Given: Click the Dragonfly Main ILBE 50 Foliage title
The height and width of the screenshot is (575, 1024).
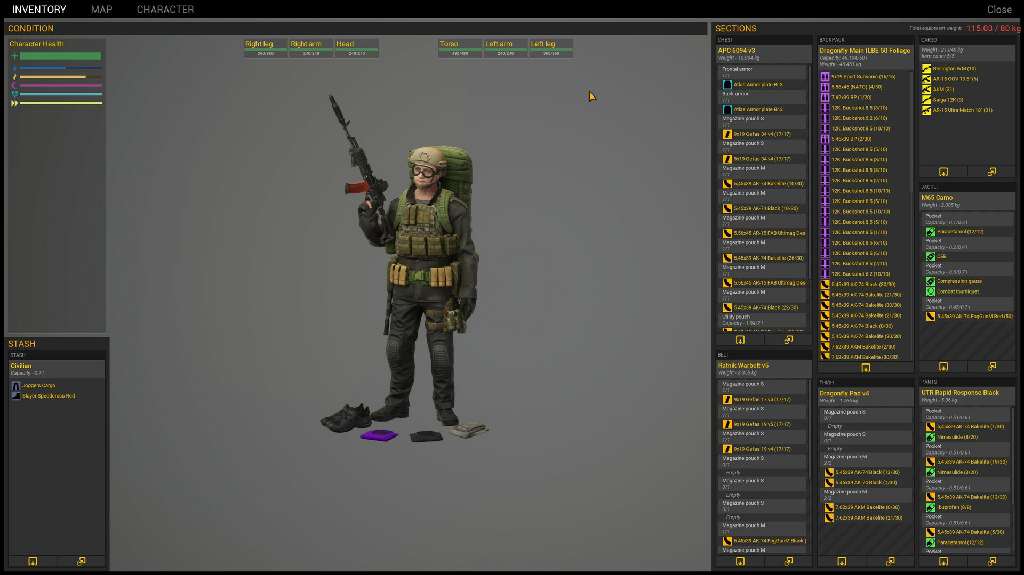Looking at the screenshot, I should [x=864, y=50].
